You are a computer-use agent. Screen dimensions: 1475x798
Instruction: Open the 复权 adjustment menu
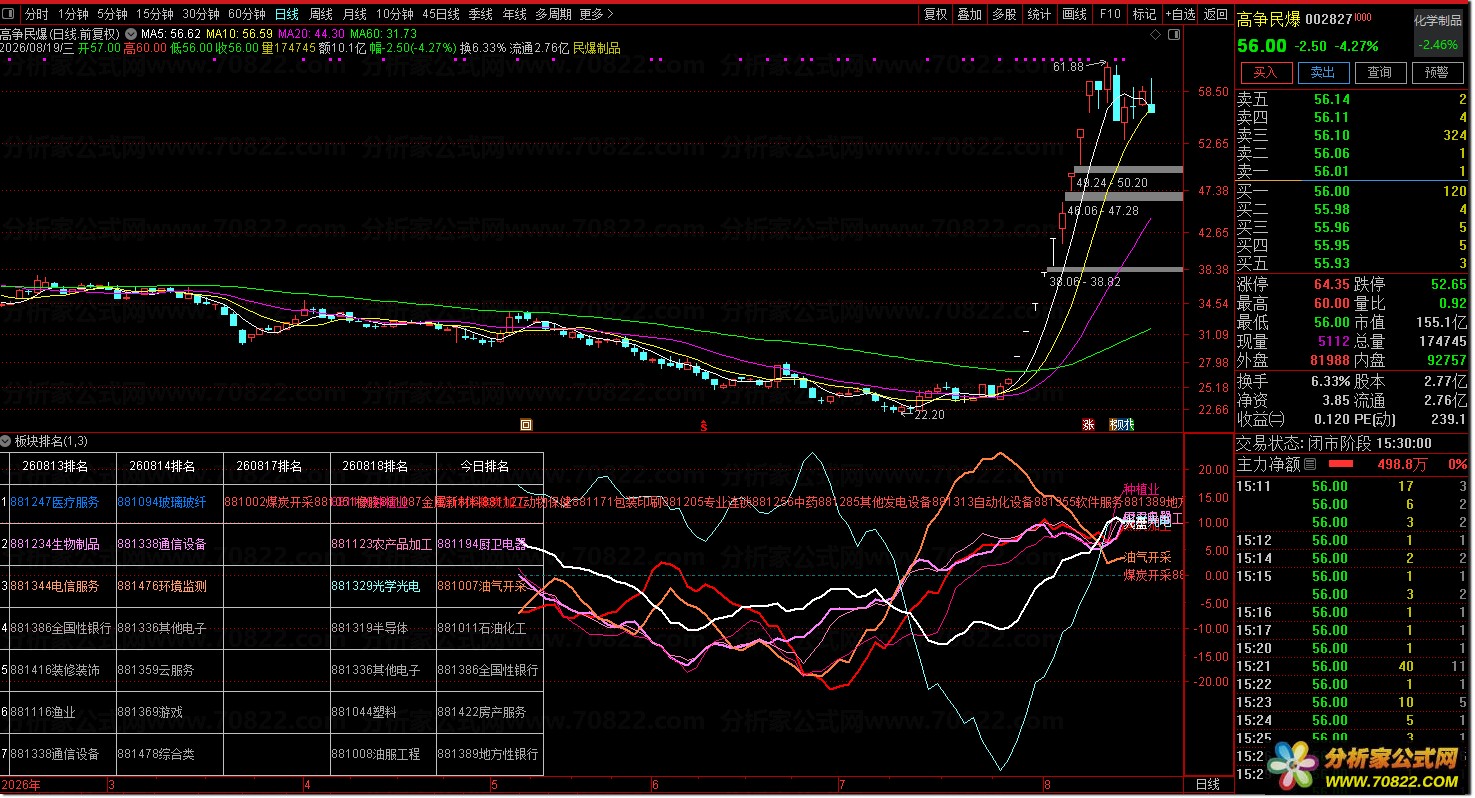[x=935, y=14]
